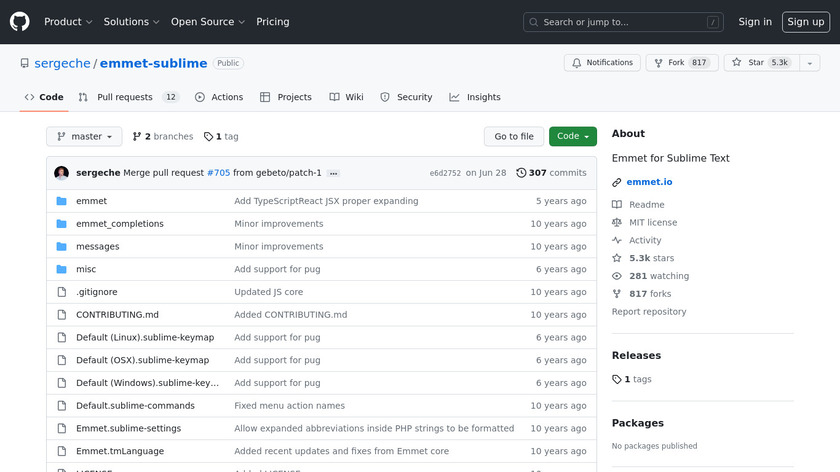Viewport: 840px width, 472px height.
Task: Open the master branch dropdown
Action: (x=84, y=136)
